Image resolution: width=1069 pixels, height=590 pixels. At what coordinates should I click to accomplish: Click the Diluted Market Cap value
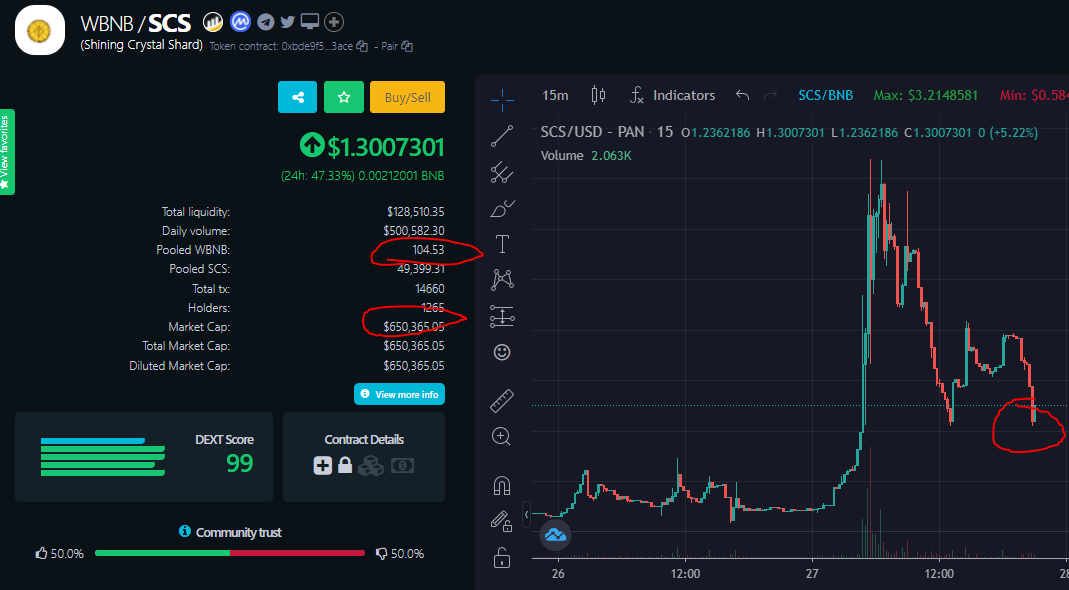coord(414,366)
